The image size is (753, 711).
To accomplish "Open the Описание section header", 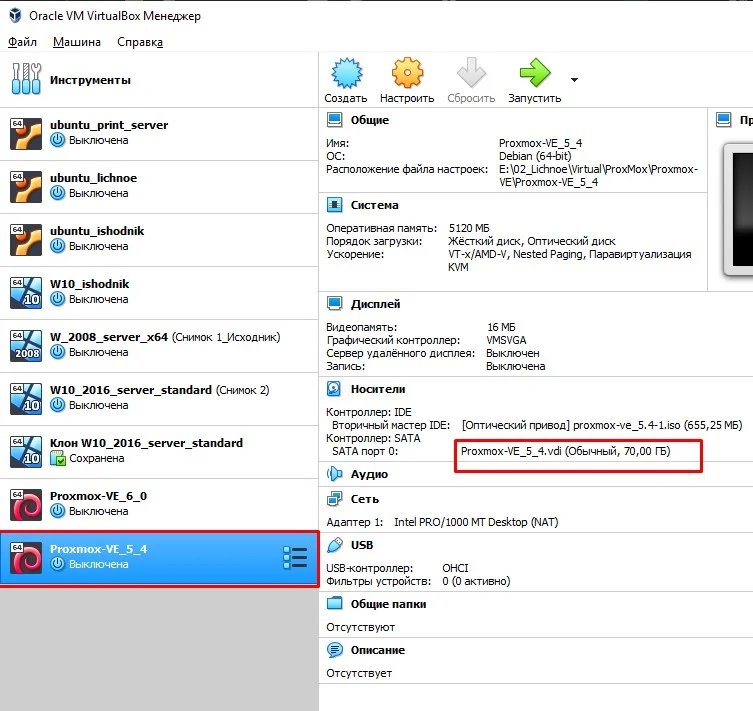I will [x=378, y=650].
